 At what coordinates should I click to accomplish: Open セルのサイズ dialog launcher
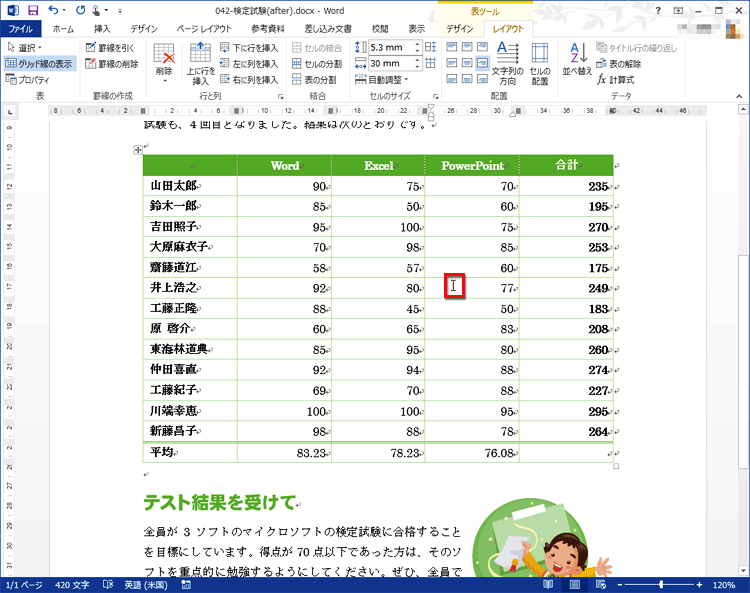pyautogui.click(x=435, y=96)
